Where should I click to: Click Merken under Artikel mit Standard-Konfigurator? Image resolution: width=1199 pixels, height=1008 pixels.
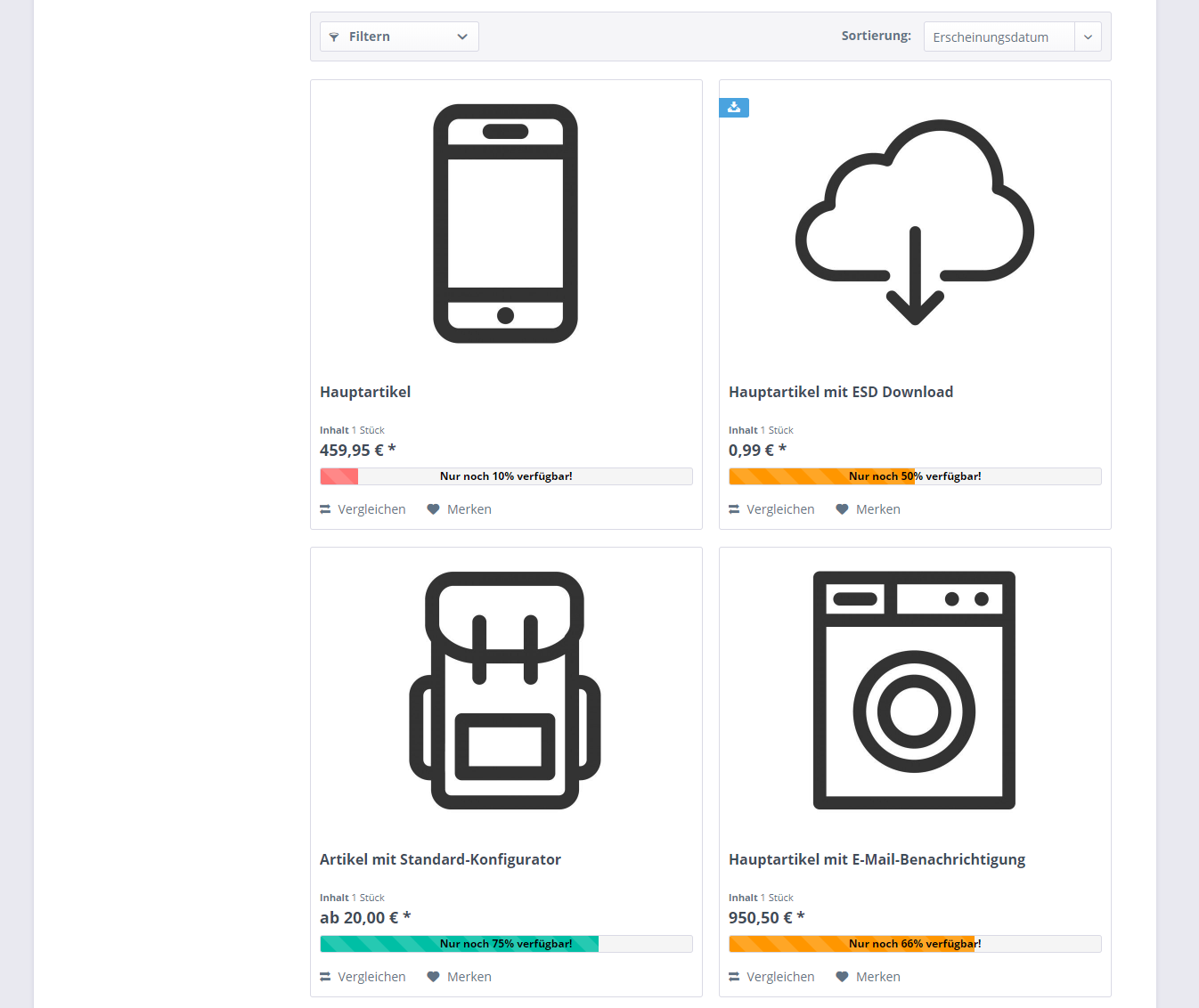459,977
